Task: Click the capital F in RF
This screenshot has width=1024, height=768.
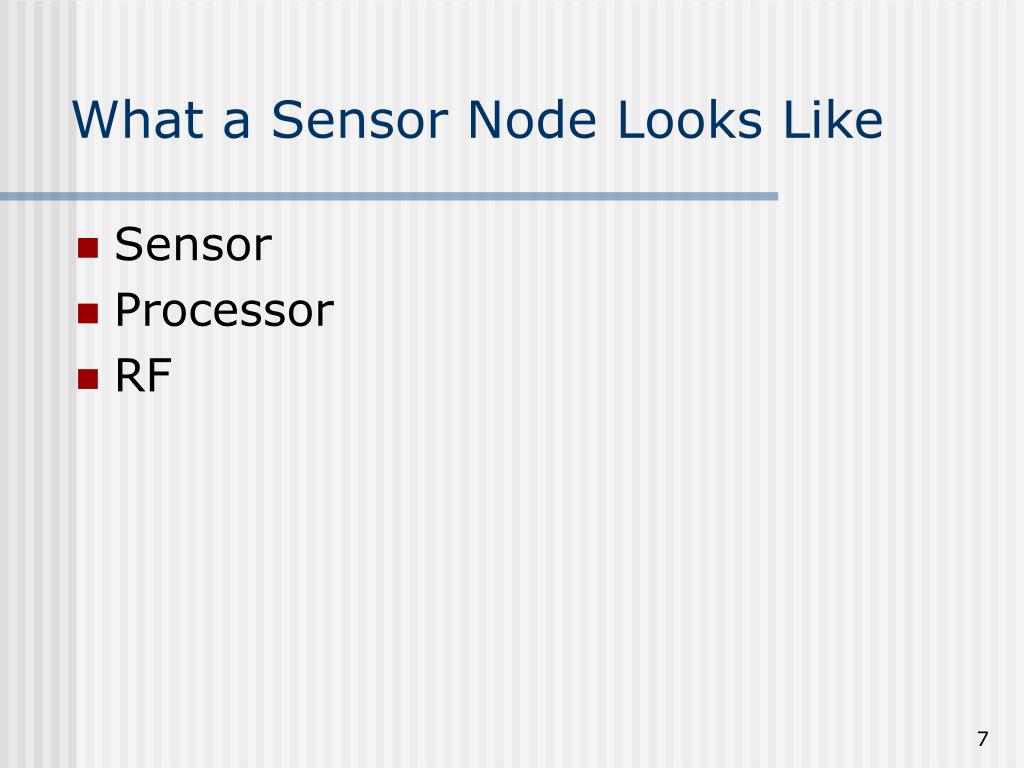Action: tap(160, 376)
